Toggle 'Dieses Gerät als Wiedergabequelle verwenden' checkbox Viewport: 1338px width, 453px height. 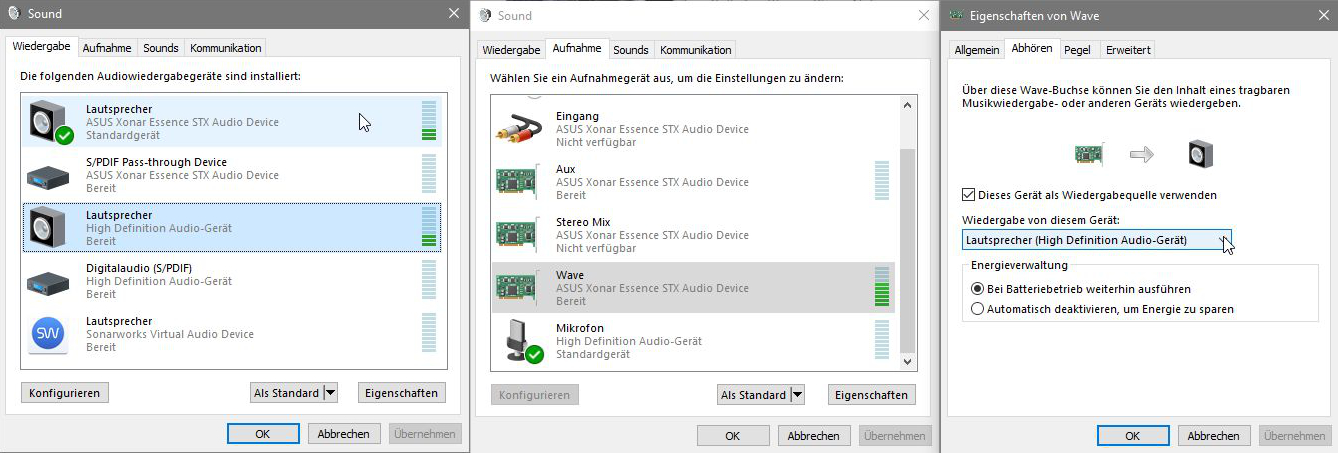point(968,195)
